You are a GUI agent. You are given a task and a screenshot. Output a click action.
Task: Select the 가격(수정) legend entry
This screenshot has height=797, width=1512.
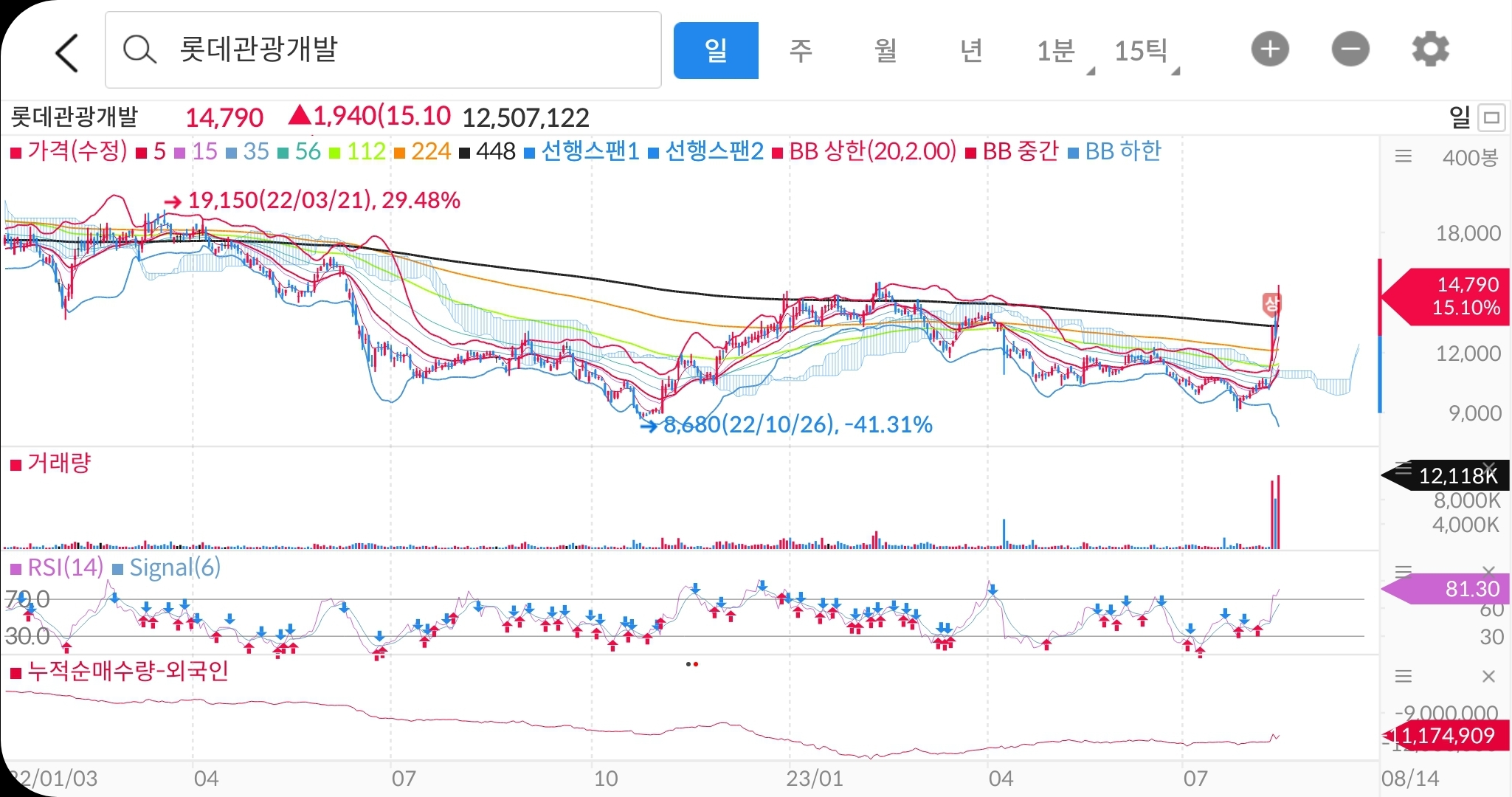point(69,151)
